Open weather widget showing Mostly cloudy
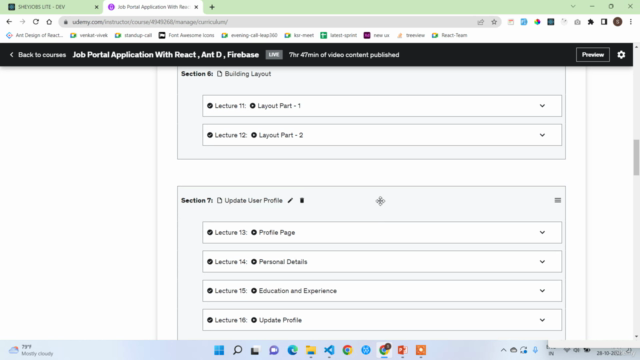Screen dimensions: 640x360 pos(31,350)
